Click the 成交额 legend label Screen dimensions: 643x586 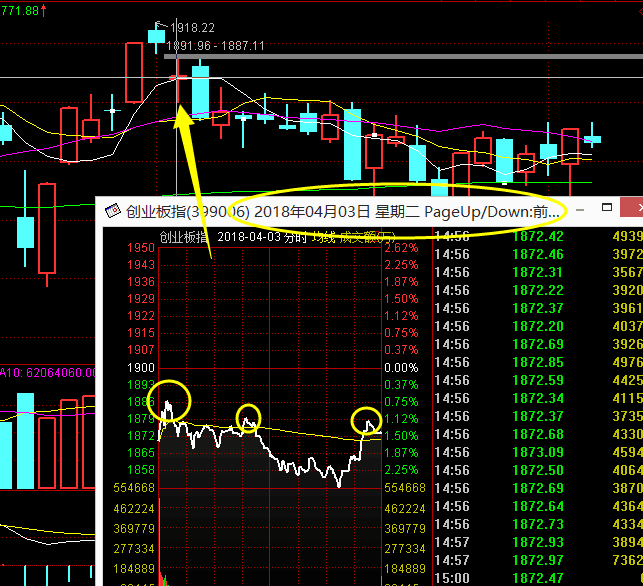358,237
